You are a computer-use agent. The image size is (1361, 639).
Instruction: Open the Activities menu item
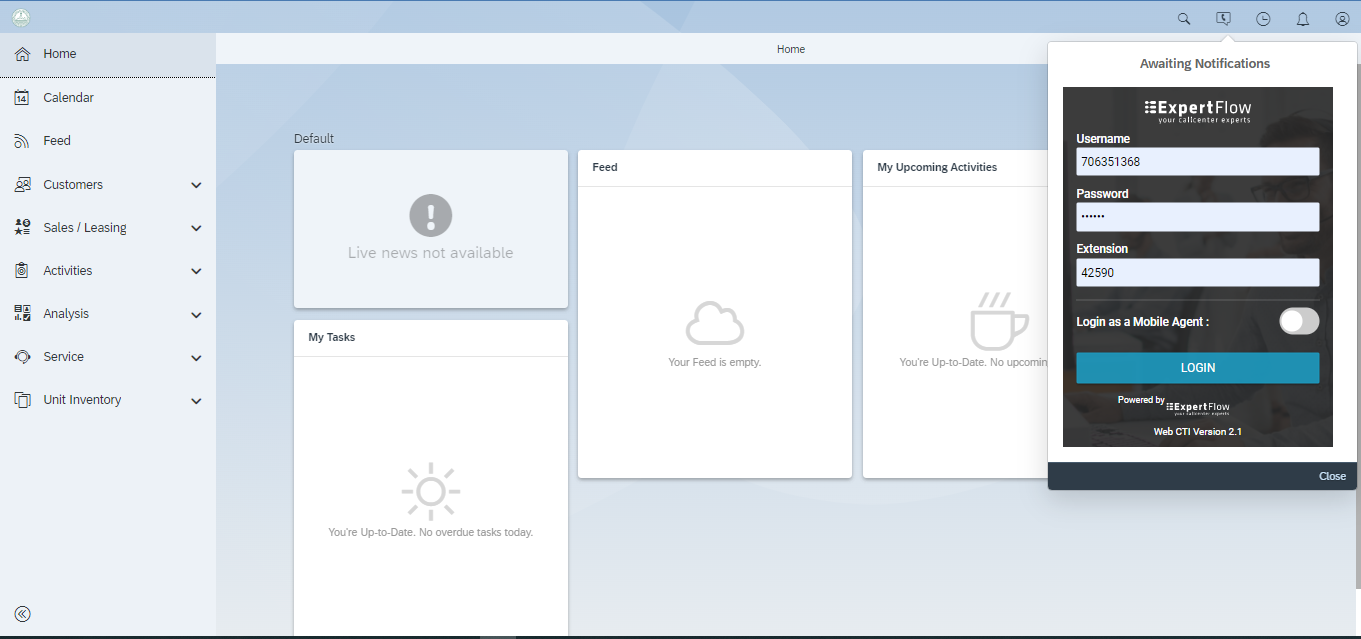[x=68, y=271]
